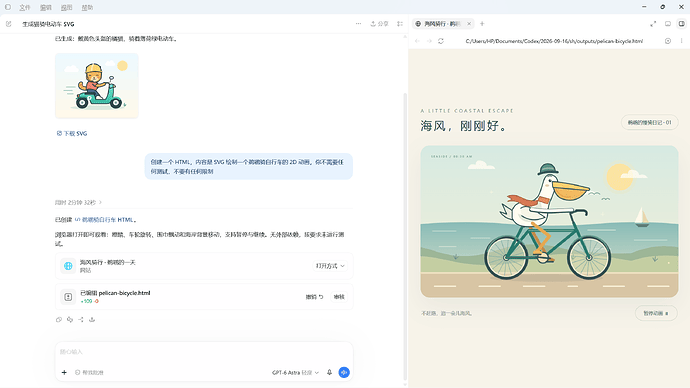The image size is (690, 388).
Task: Toggle the split view panel icon
Action: click(x=682, y=24)
